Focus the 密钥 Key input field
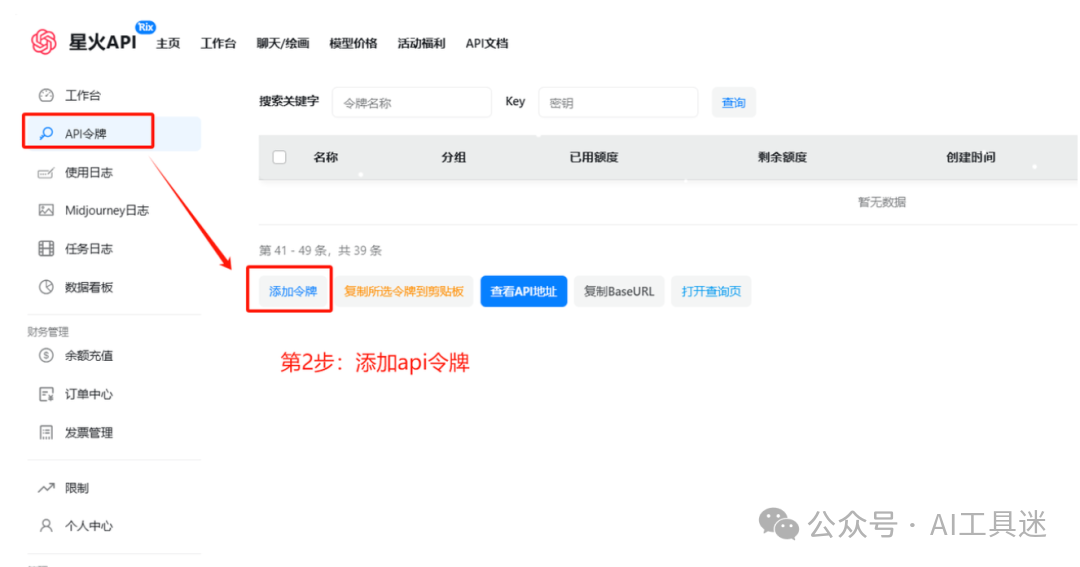 coord(619,103)
